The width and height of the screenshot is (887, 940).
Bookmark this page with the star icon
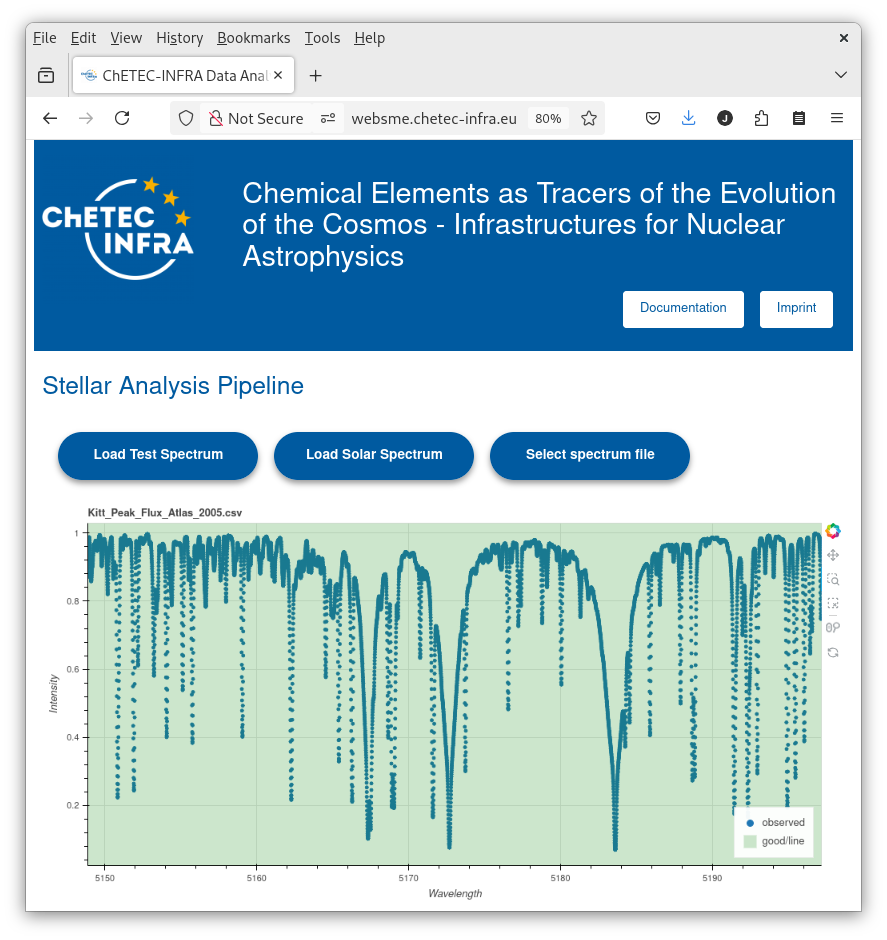(589, 118)
